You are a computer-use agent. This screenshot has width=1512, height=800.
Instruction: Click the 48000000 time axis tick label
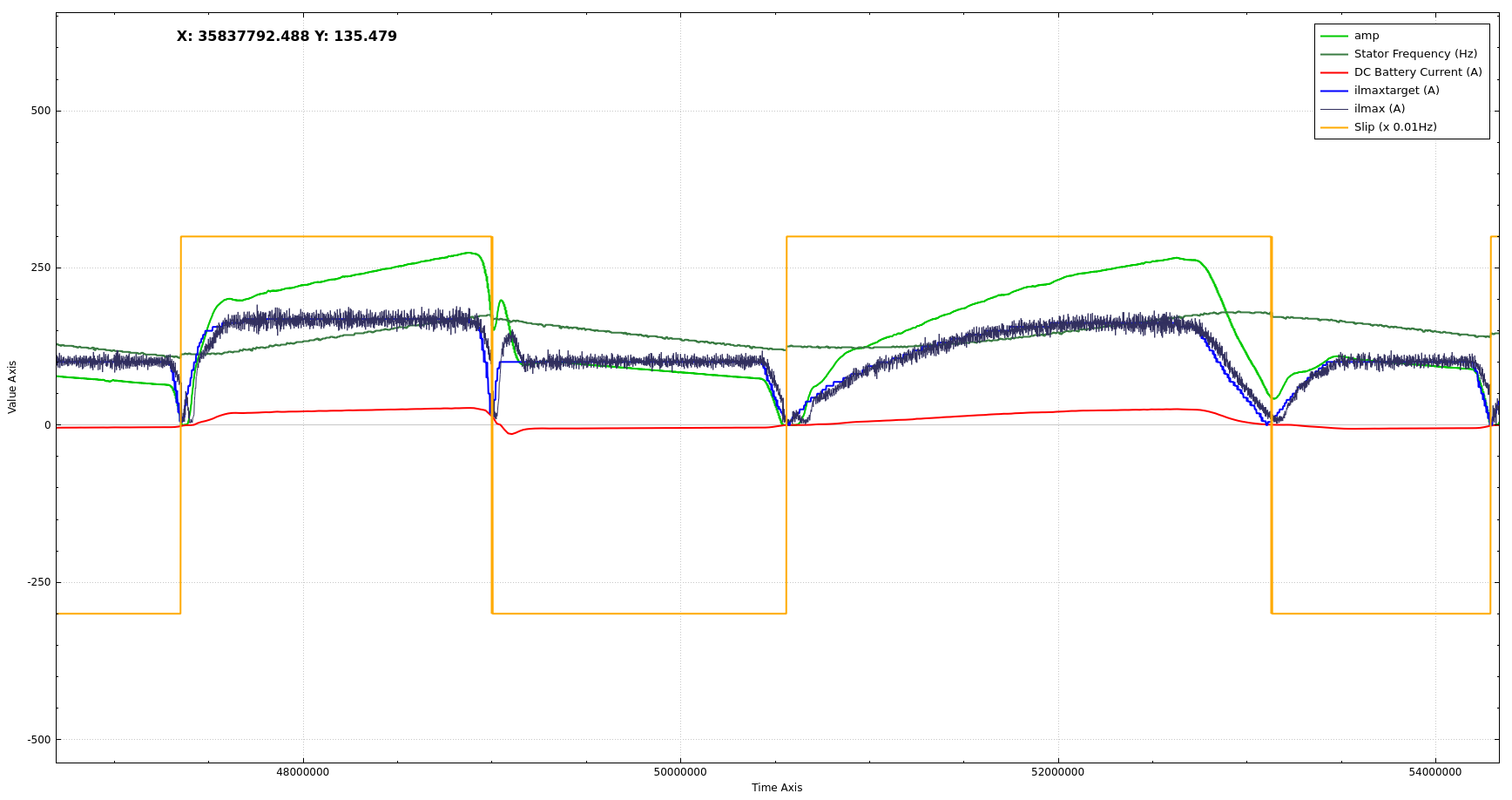coord(303,772)
